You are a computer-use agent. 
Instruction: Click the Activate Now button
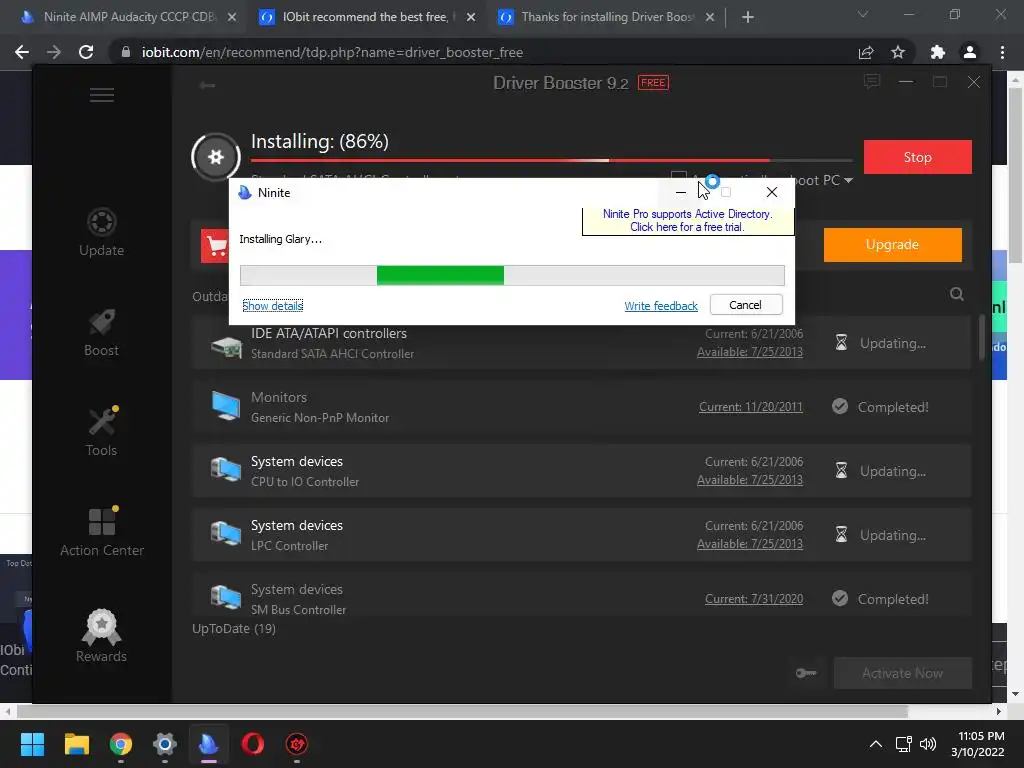pyautogui.click(x=903, y=673)
